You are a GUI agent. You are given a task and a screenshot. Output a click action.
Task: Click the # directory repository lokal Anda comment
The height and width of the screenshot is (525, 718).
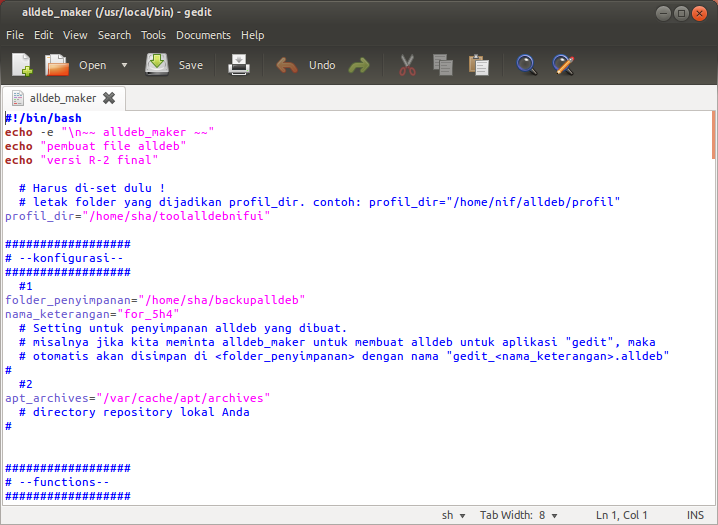pos(134,412)
